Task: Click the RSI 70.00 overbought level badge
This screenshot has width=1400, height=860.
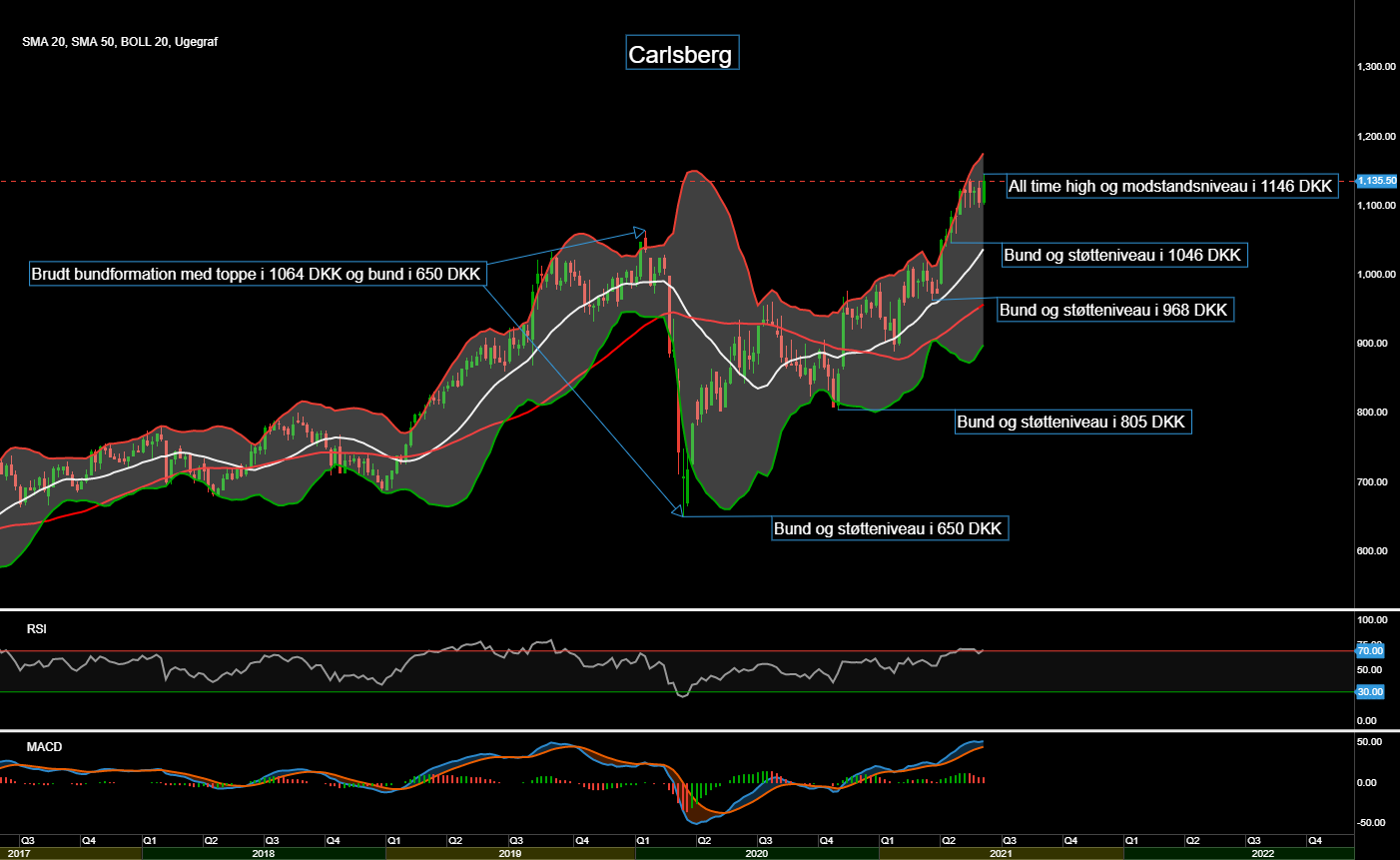Action: click(1370, 651)
